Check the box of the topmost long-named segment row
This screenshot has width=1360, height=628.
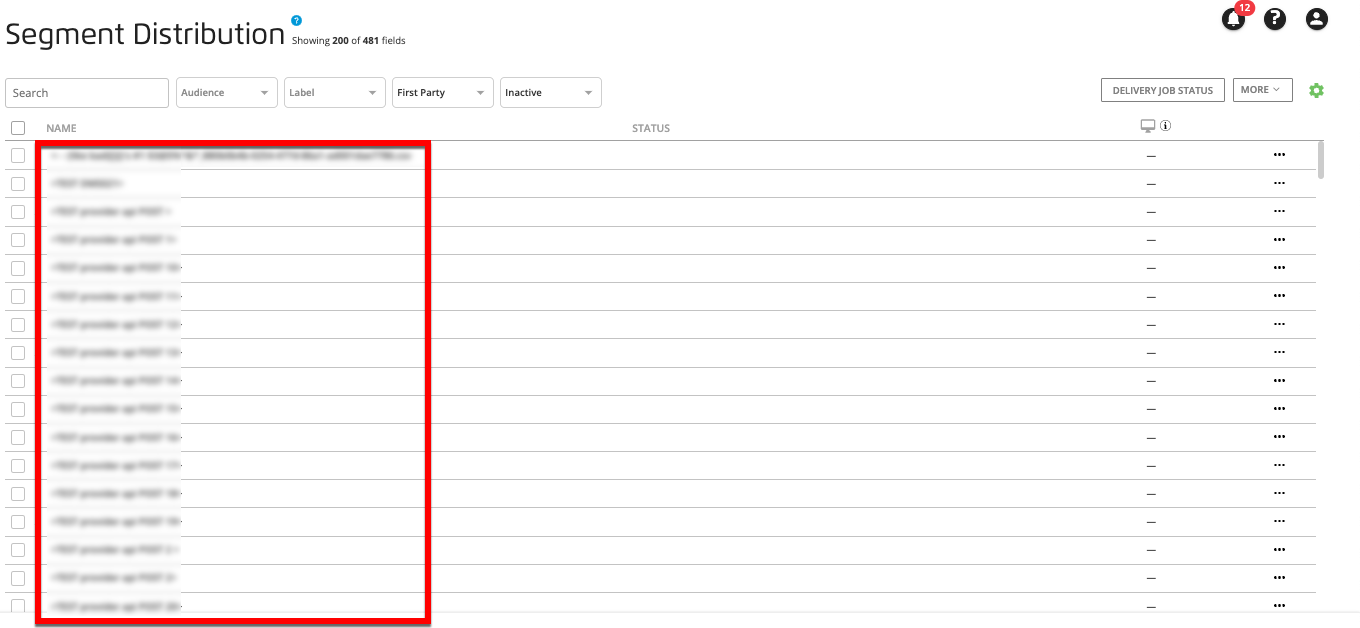coord(18,156)
